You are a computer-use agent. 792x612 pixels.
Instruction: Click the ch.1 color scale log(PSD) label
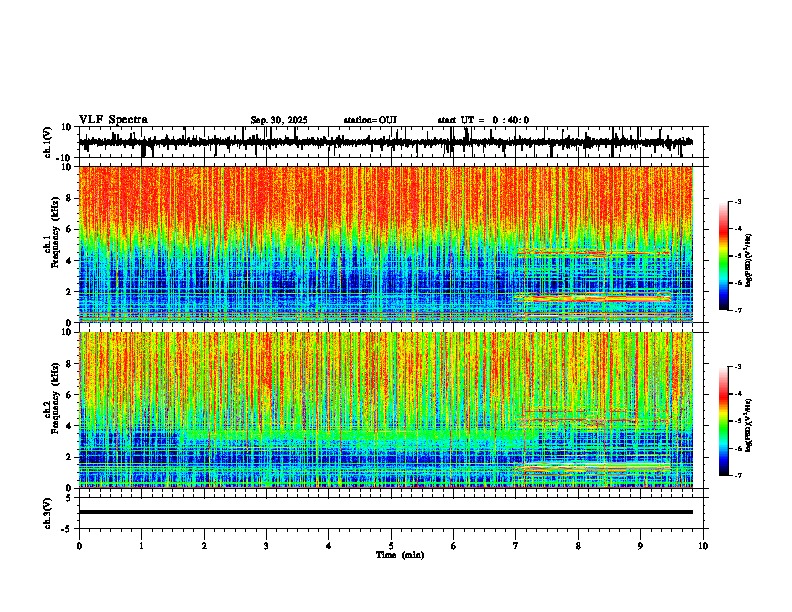pyautogui.click(x=749, y=261)
